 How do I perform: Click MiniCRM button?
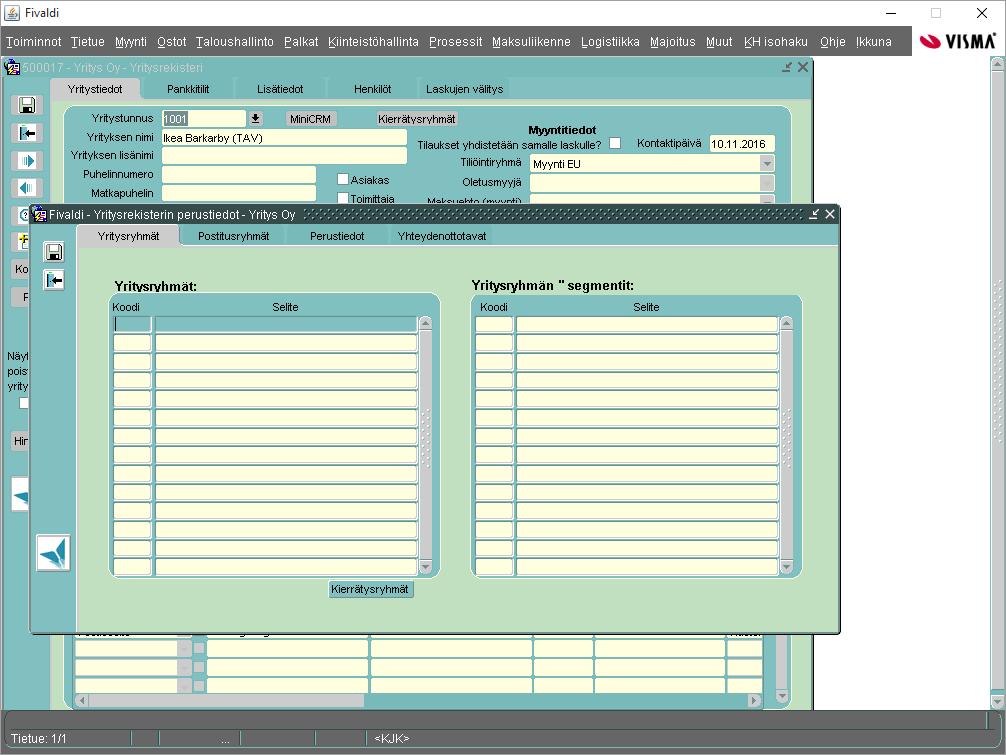tap(310, 119)
